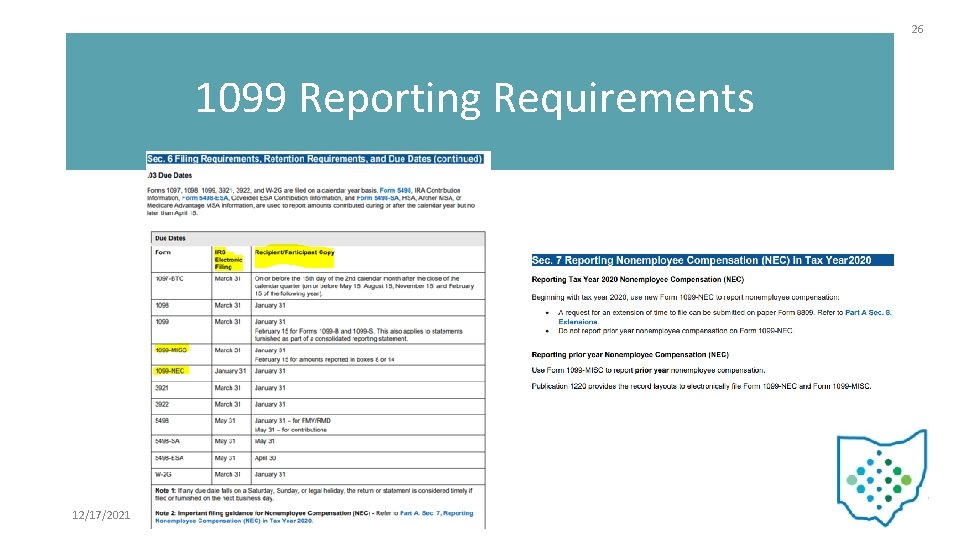
Task: Click 'January 31' recipient copy in W-2G row
Action: (x=270, y=474)
